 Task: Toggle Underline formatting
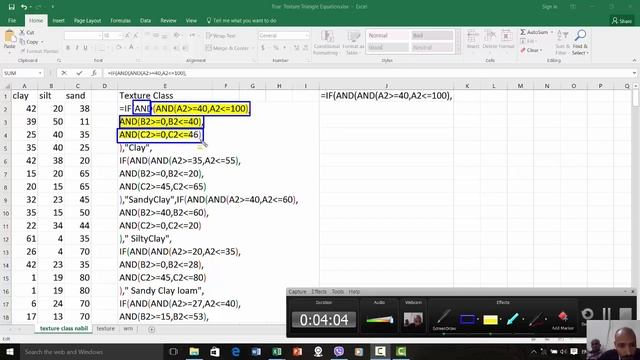(85, 48)
